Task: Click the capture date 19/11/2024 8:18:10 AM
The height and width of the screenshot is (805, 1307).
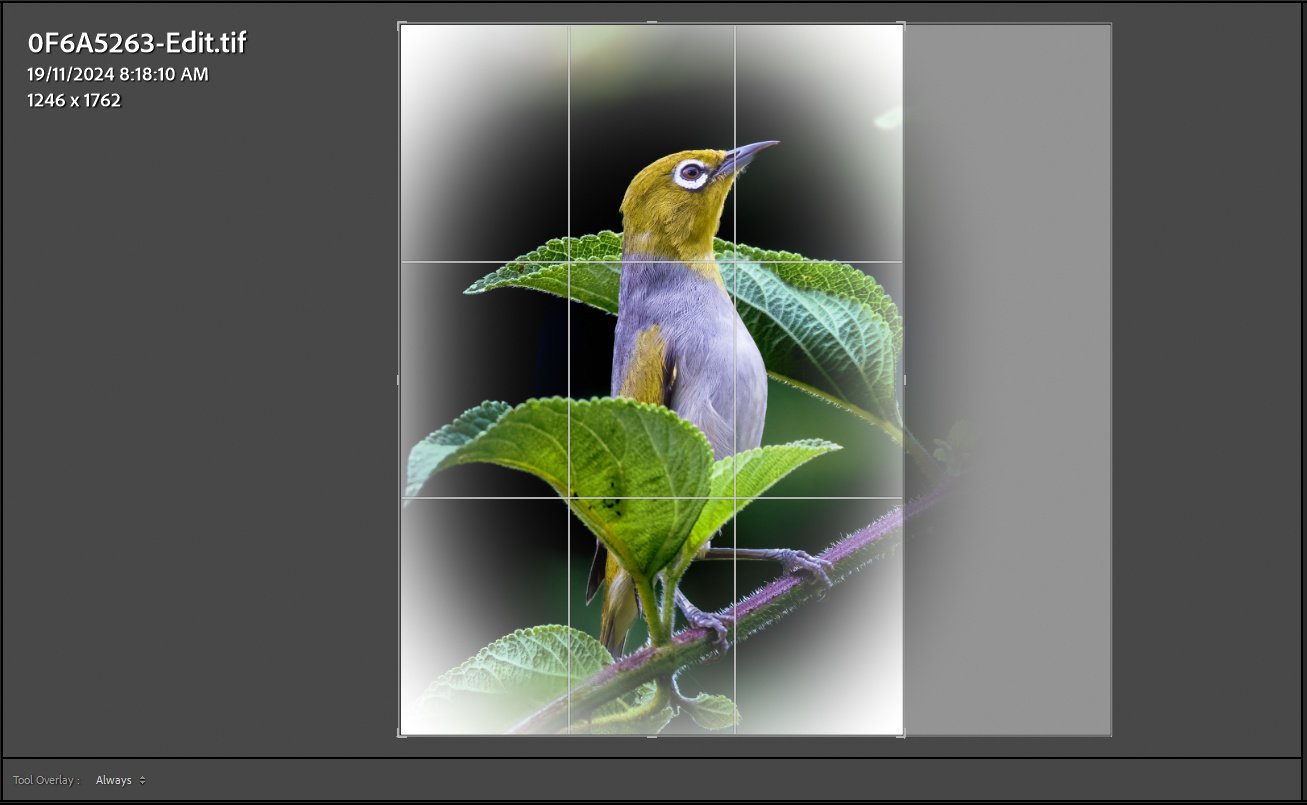Action: click(x=118, y=74)
